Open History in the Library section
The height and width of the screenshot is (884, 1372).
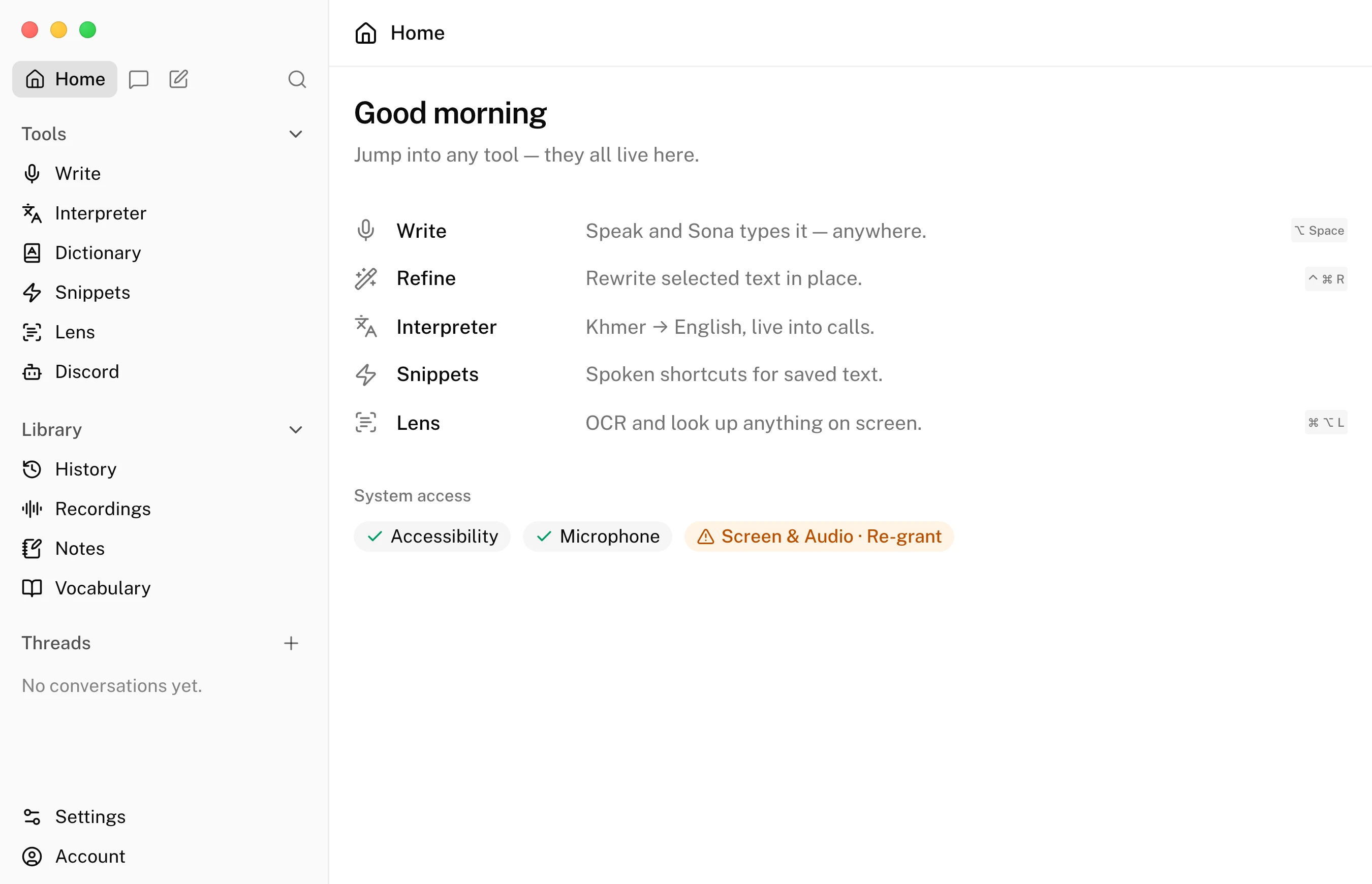(163, 469)
